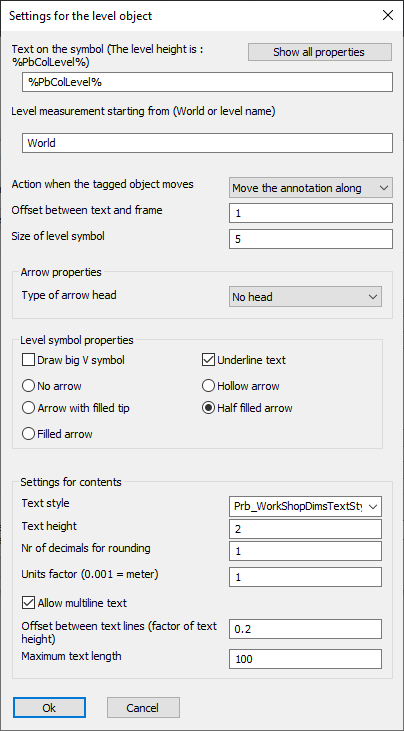Open the Text style dropdown

point(305,506)
